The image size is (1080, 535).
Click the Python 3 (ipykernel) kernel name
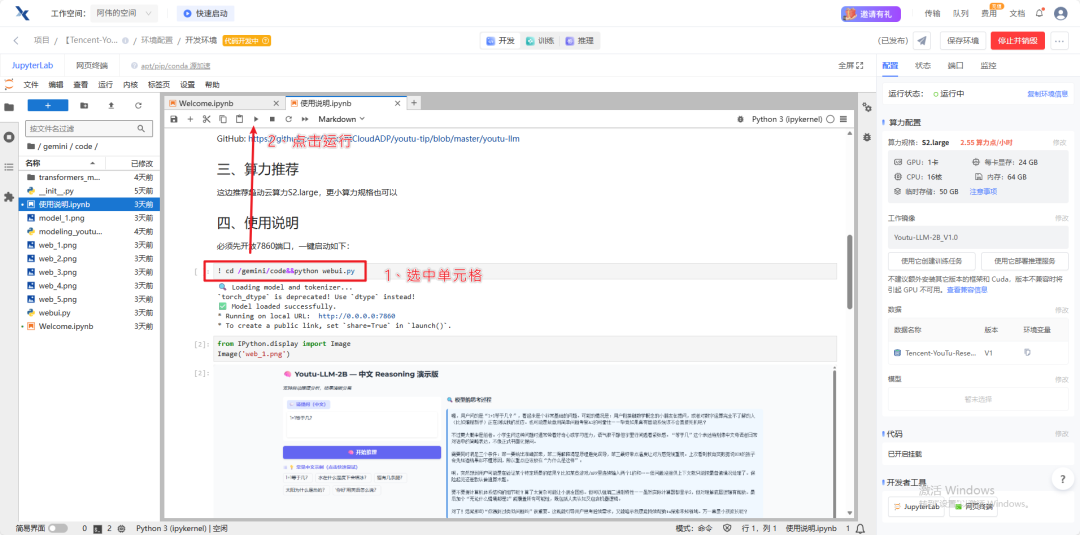pyautogui.click(x=787, y=119)
